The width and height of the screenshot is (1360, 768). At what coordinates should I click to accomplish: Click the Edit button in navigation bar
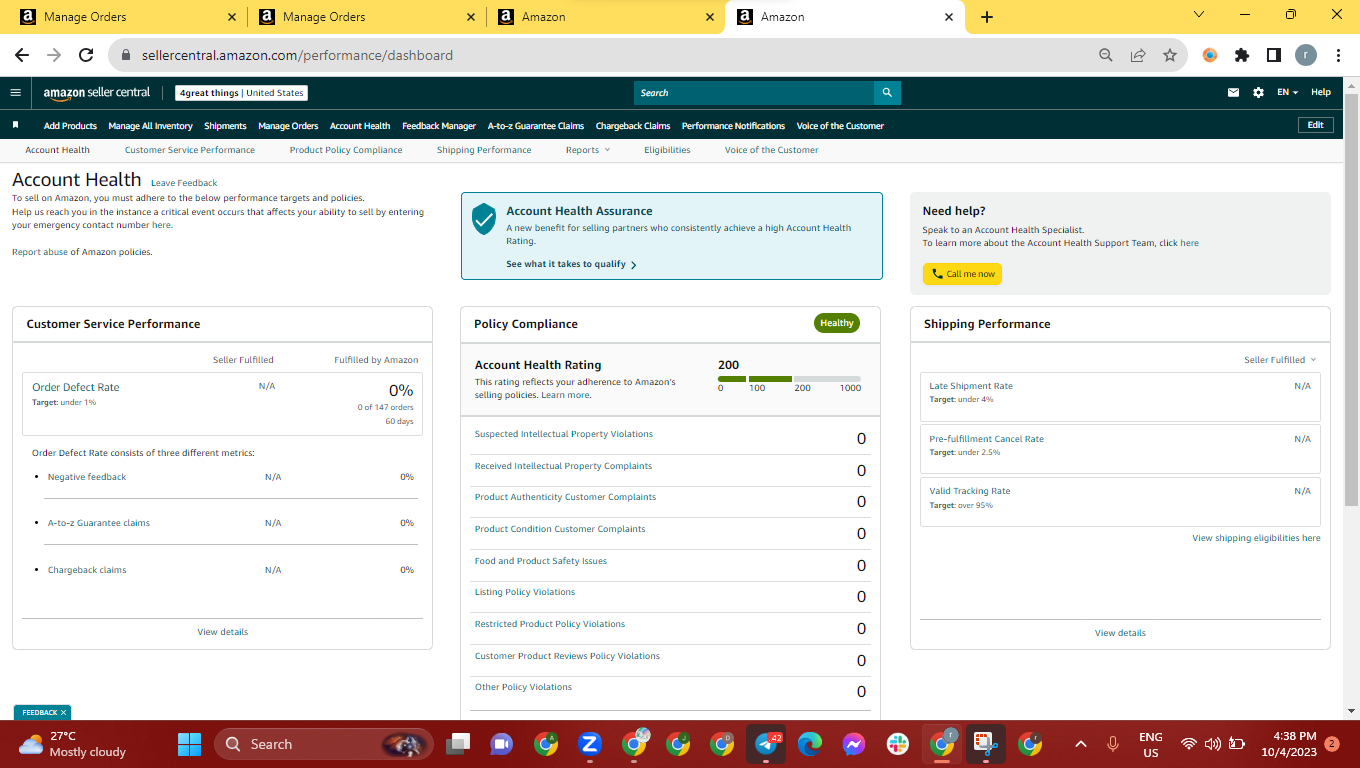pyautogui.click(x=1315, y=125)
